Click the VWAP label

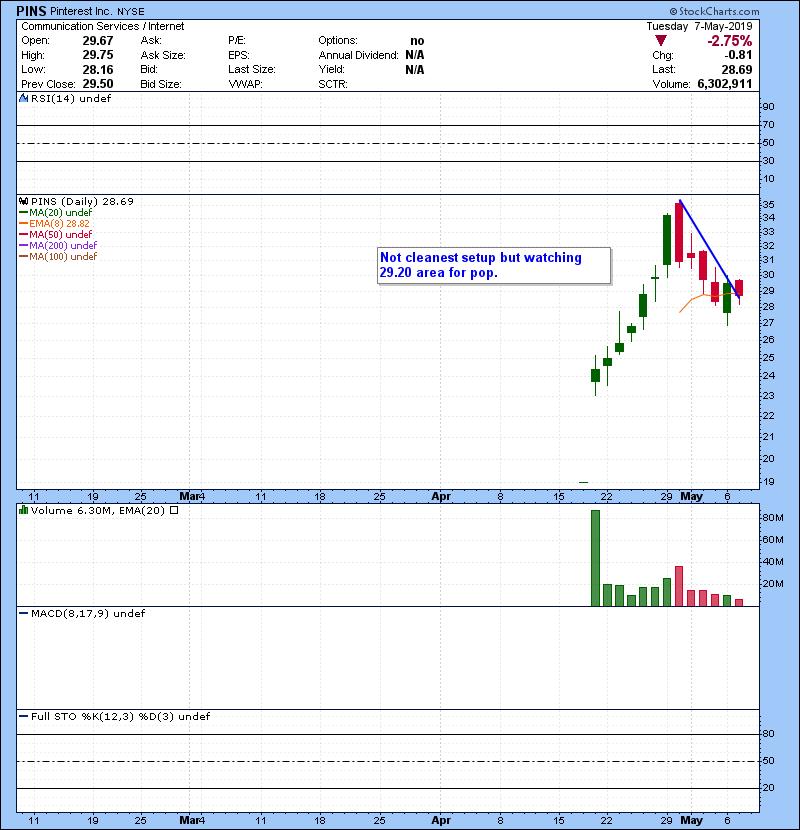coord(245,84)
